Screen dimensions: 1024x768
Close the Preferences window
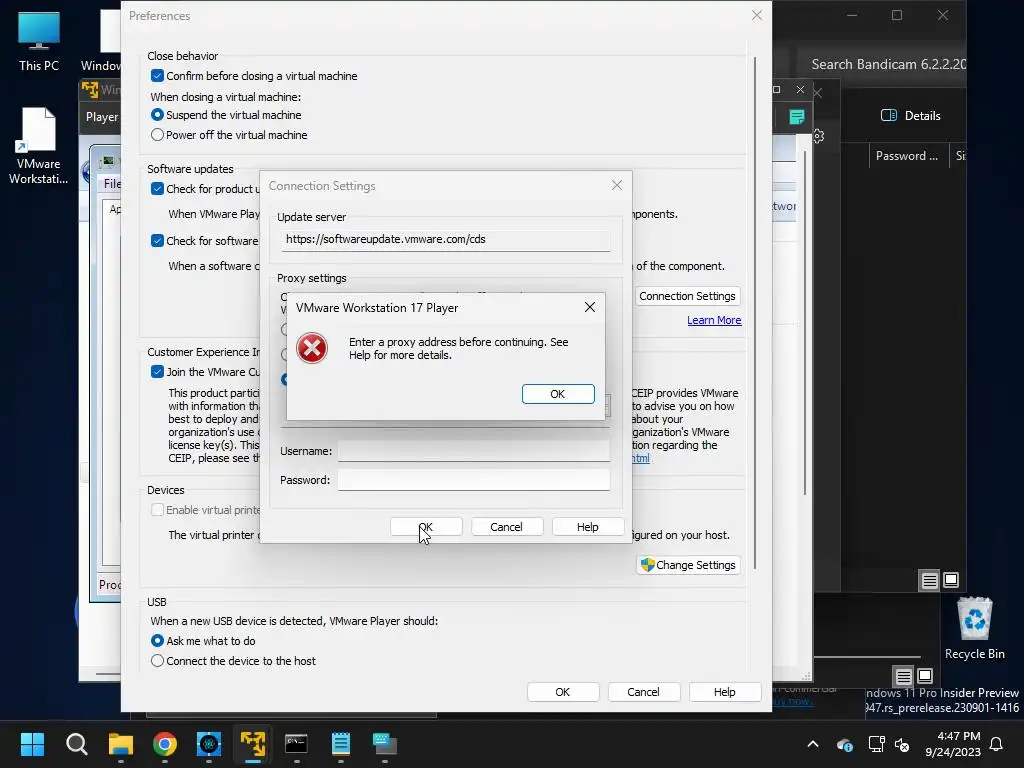tap(756, 15)
